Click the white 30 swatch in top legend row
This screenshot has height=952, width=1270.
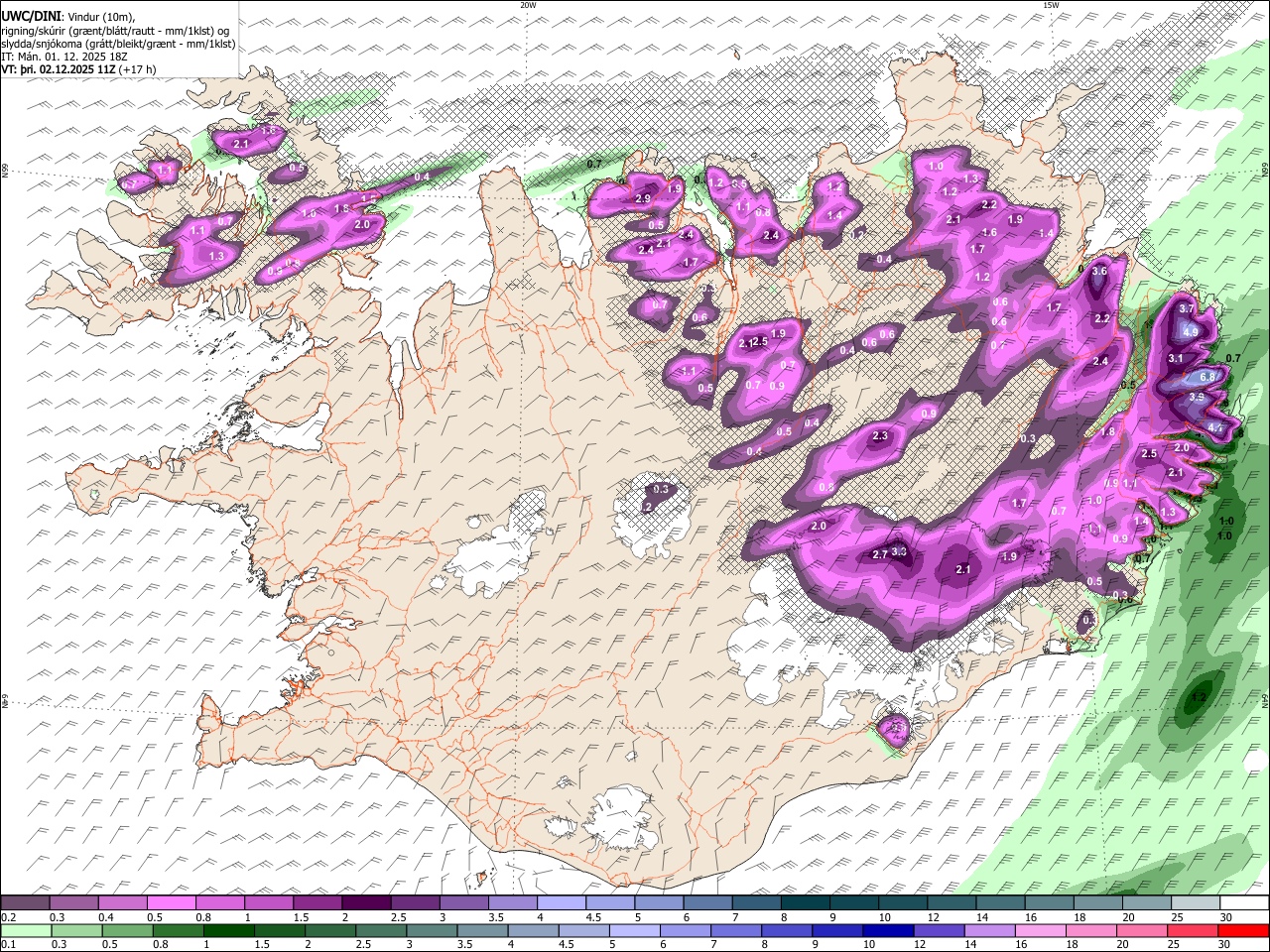[1244, 903]
